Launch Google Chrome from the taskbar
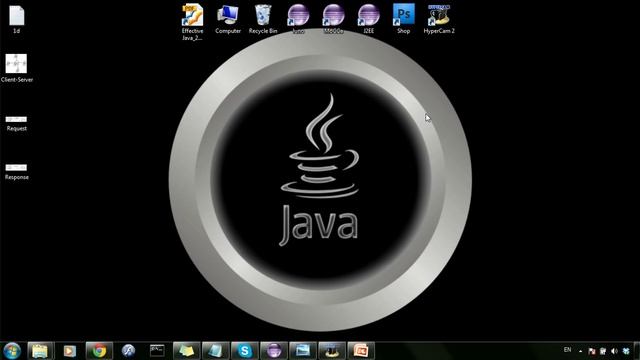 99,351
